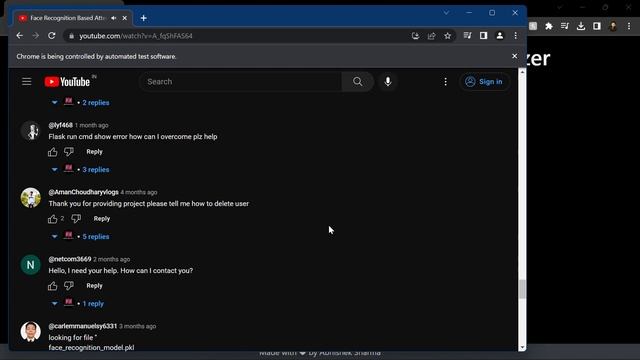The image size is (640, 360).
Task: Open the @carlemmanuelsy6331 username link
Action: tap(82, 326)
